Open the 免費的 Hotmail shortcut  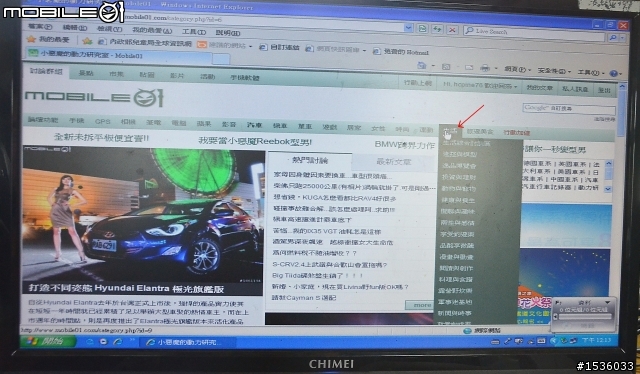(401, 52)
